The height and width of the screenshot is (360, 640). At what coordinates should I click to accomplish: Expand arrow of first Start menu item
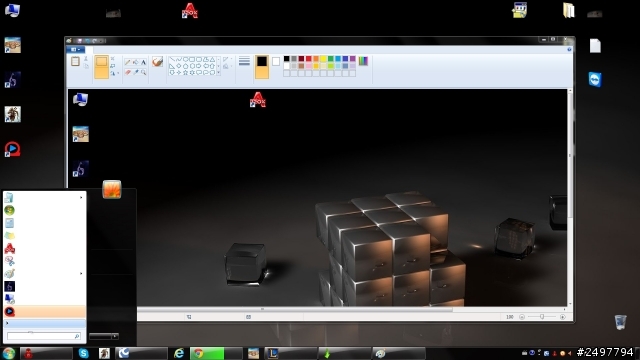coord(81,198)
